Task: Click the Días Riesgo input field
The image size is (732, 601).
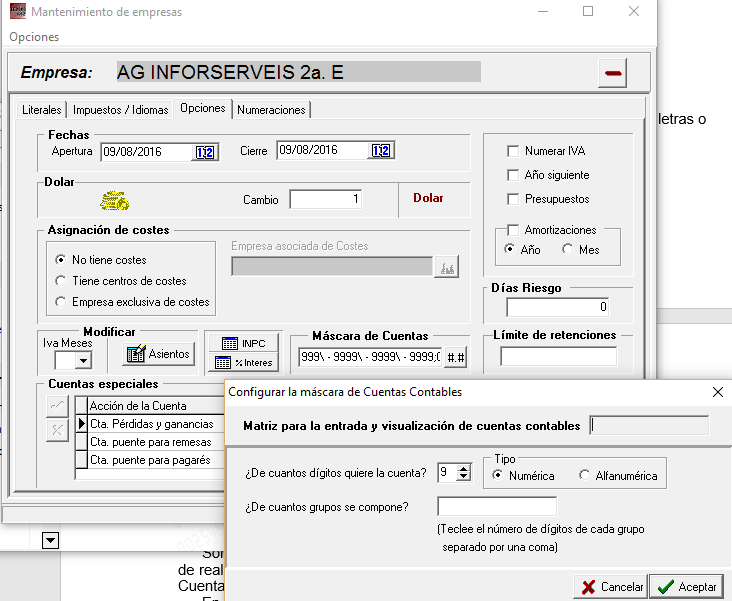Action: (x=558, y=307)
